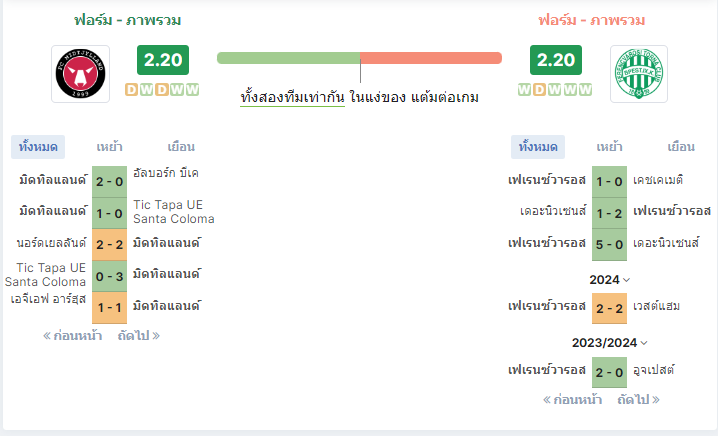Click Ferencvaros's green 2.20 rating badge

556,60
